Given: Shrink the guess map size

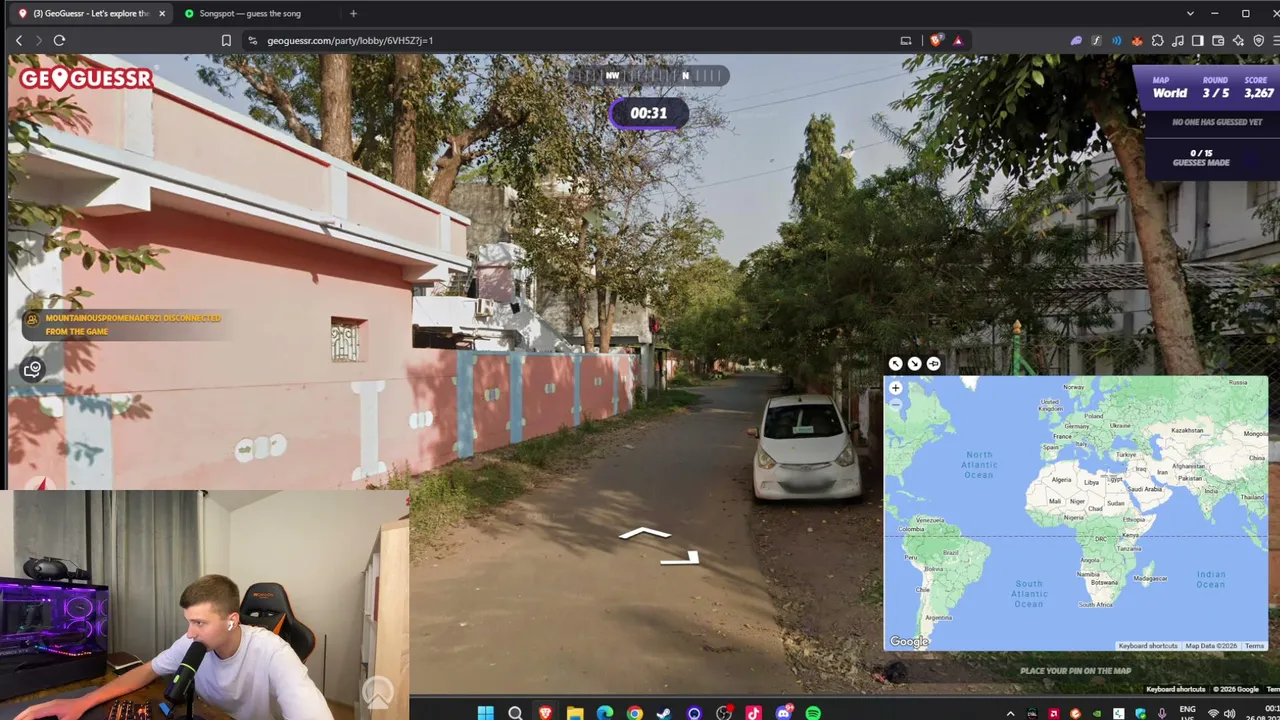Looking at the screenshot, I should tap(914, 364).
